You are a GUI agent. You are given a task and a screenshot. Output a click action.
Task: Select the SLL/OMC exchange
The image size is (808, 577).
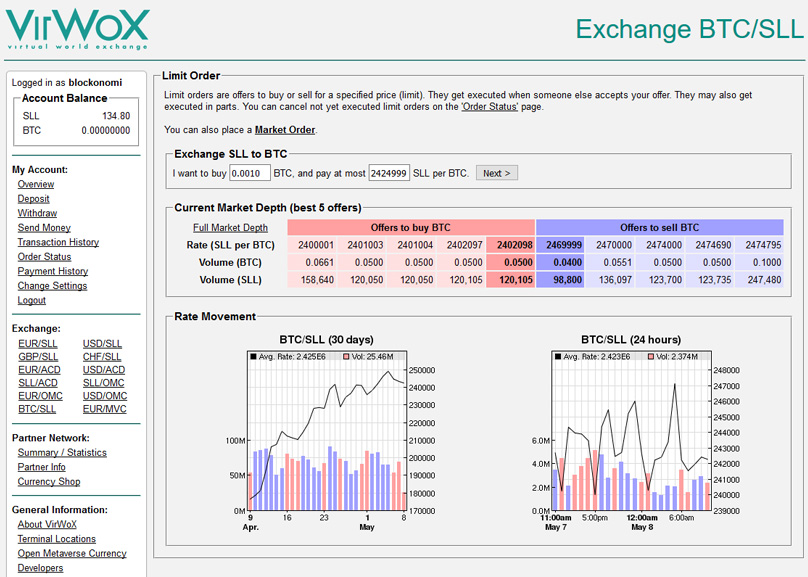[x=103, y=383]
